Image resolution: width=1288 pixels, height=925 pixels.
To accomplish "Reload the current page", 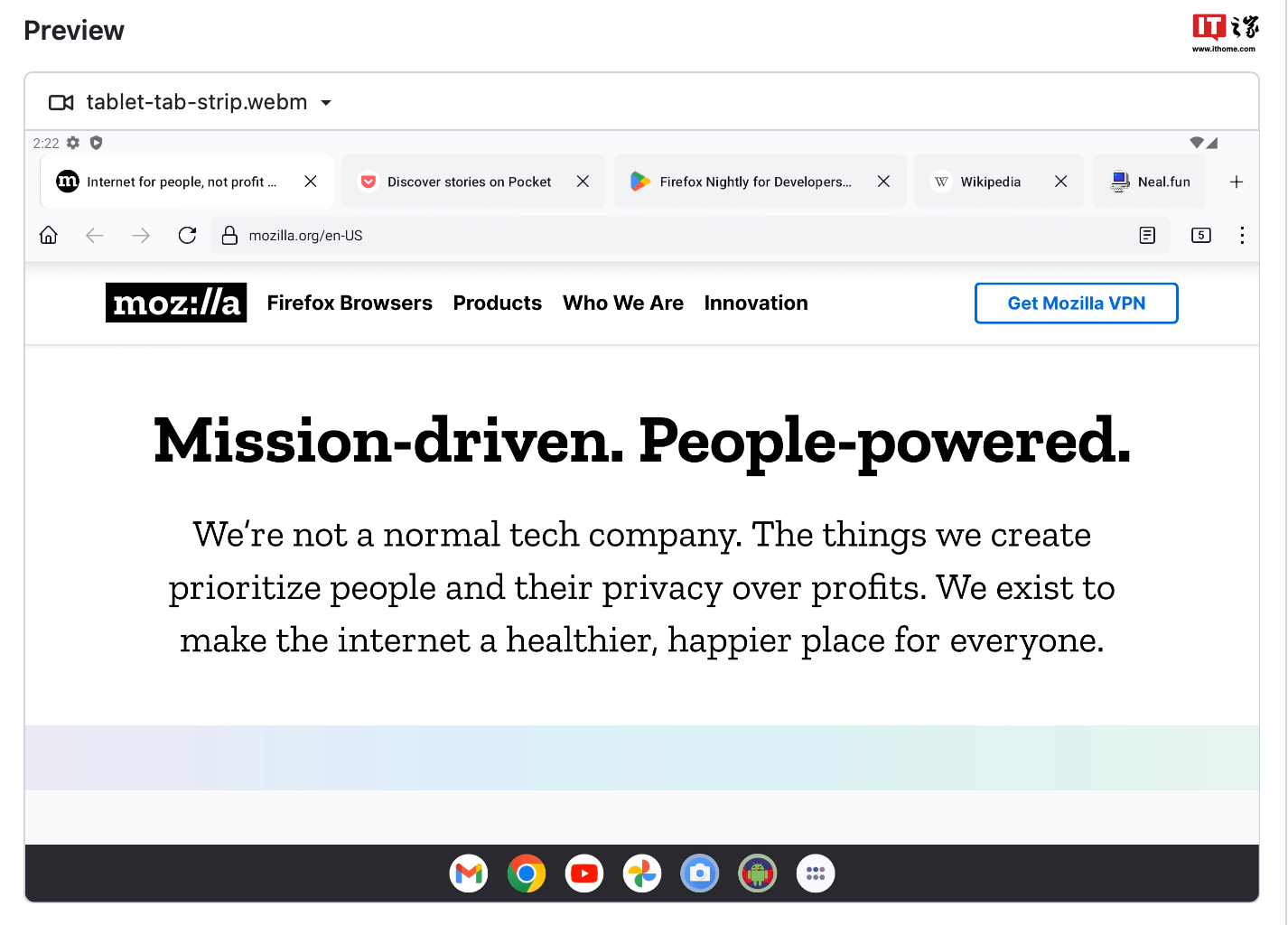I will point(187,236).
